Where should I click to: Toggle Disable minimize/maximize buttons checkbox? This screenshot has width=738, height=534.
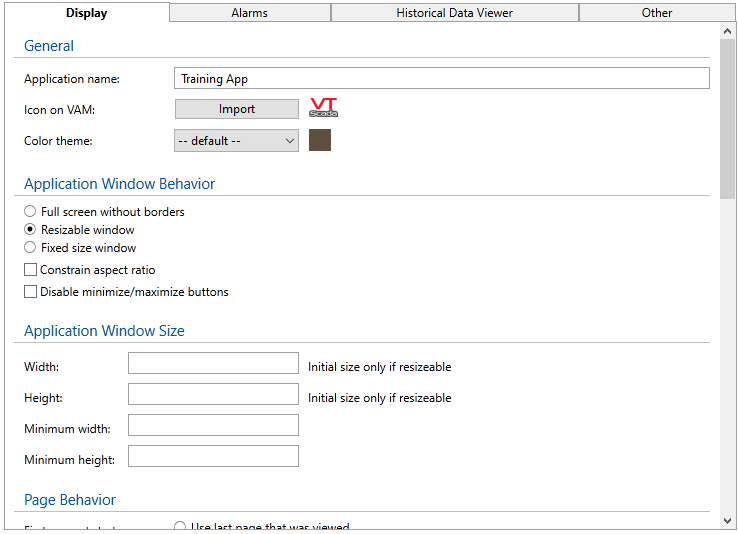(30, 292)
